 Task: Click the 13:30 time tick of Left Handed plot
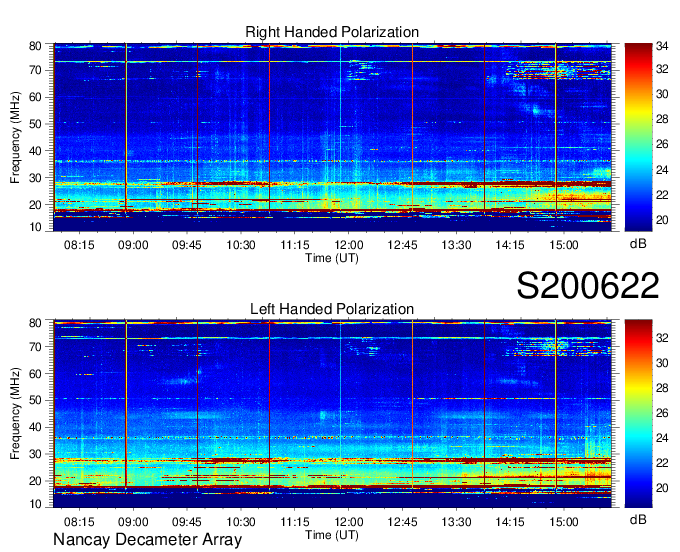coord(456,522)
